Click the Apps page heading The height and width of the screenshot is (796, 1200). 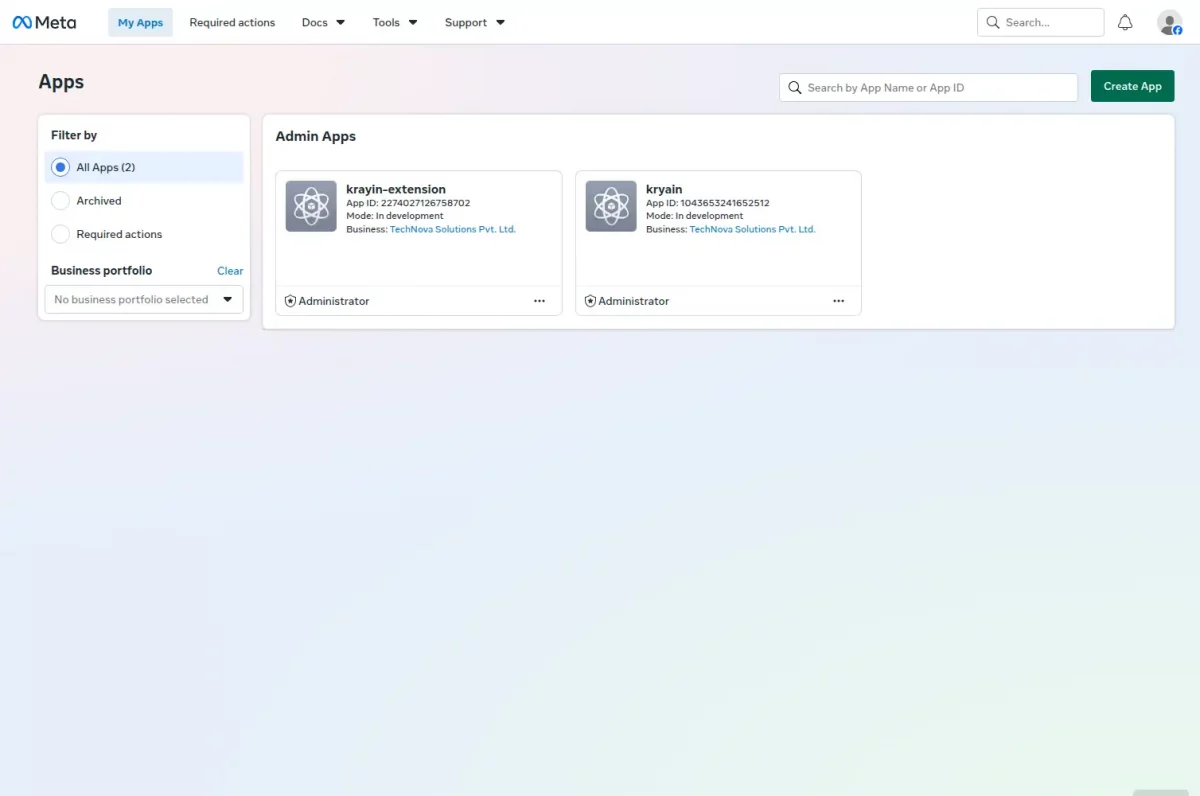(61, 82)
